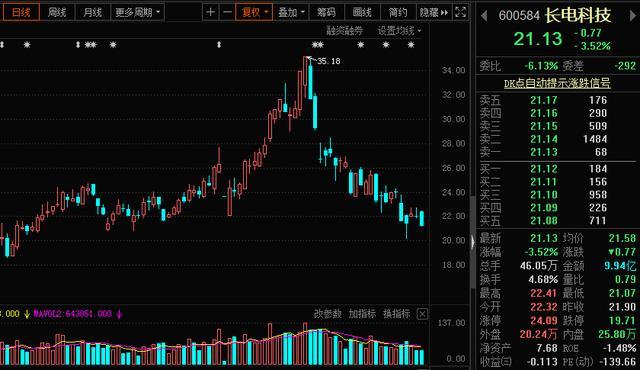Click the 最低 price 21.07

(x=622, y=293)
